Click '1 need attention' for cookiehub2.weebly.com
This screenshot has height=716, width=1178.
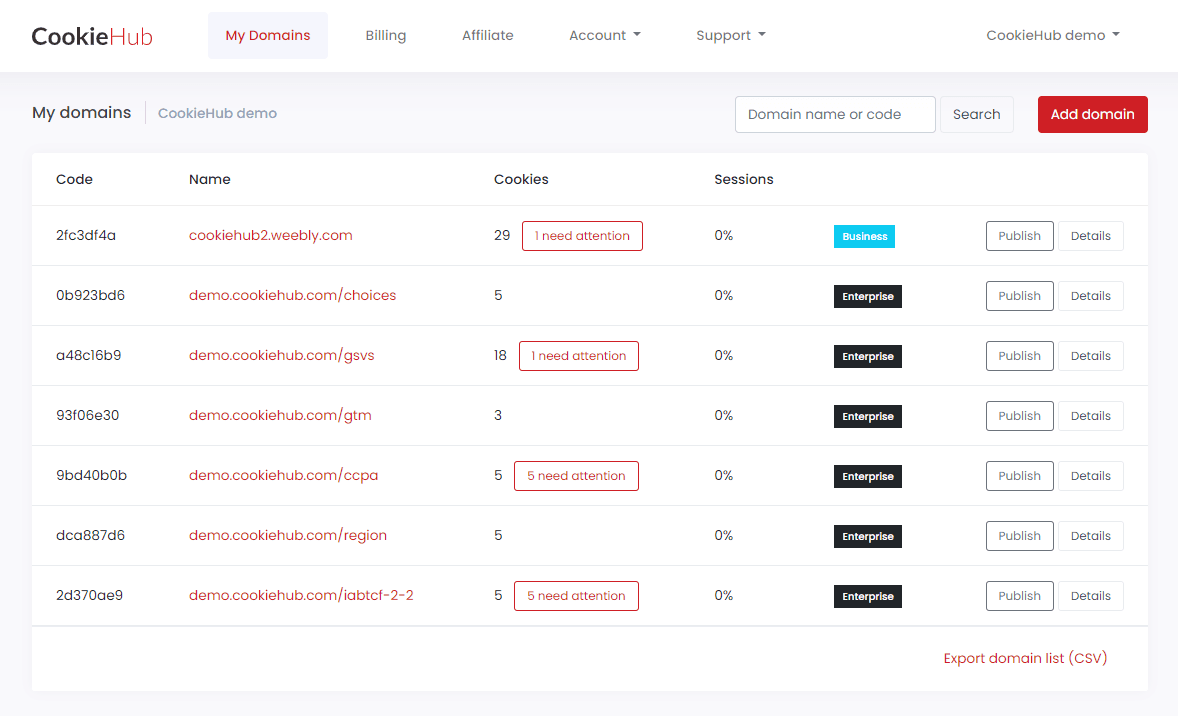pyautogui.click(x=582, y=236)
